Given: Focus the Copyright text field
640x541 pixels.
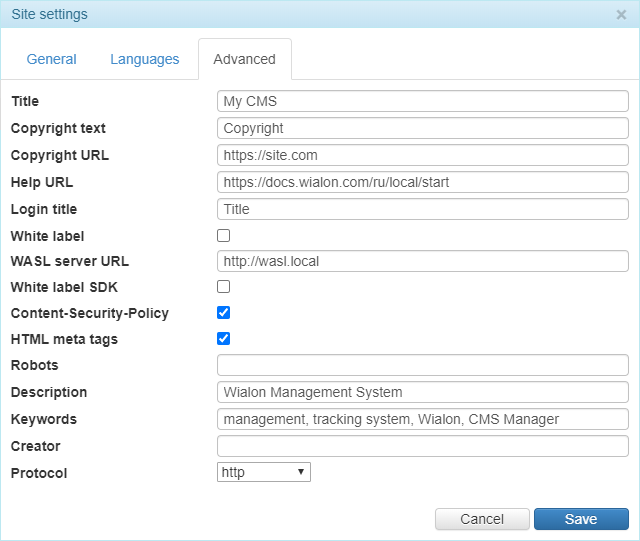Looking at the screenshot, I should point(422,128).
